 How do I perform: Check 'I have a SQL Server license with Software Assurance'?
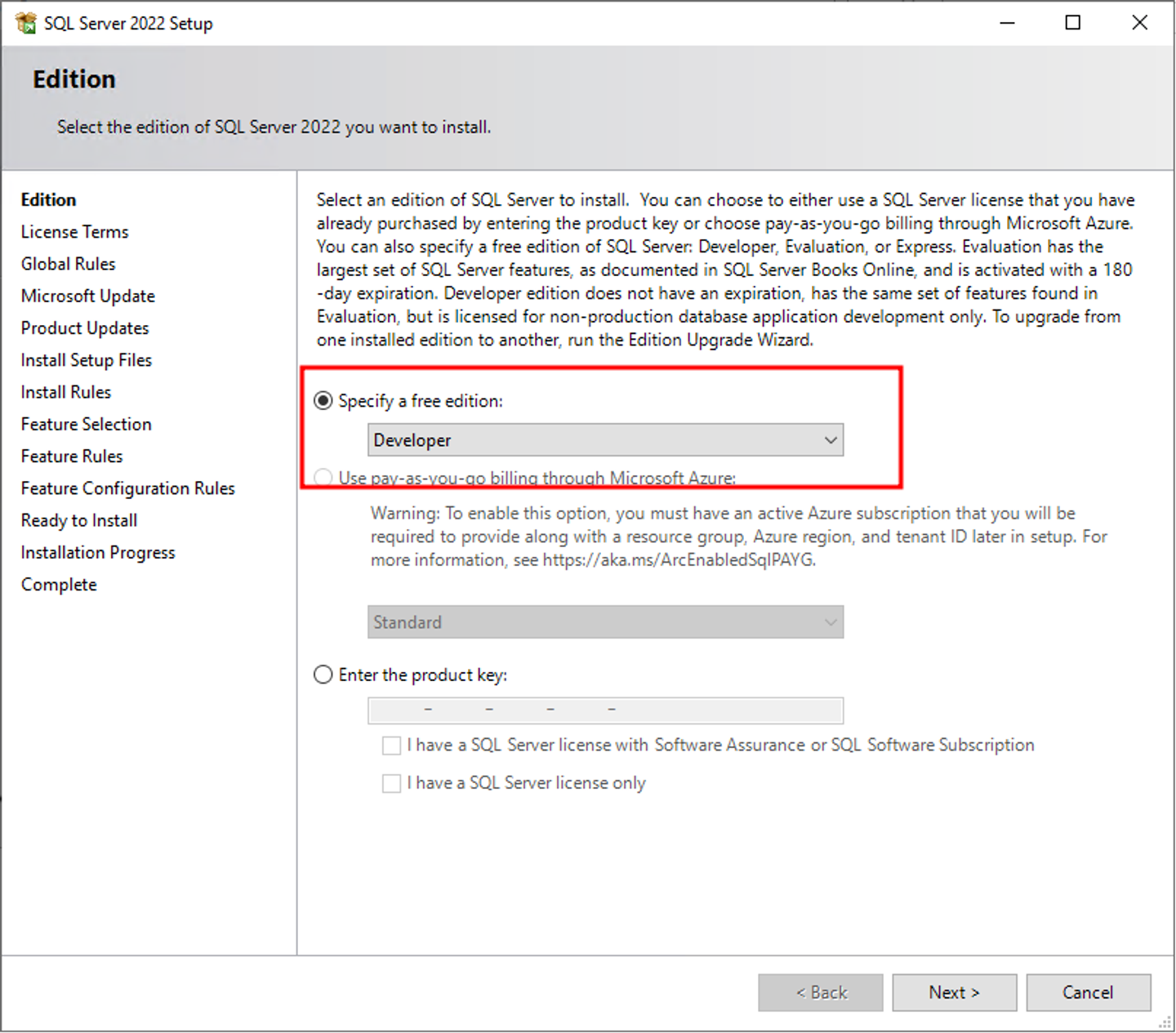pyautogui.click(x=392, y=746)
